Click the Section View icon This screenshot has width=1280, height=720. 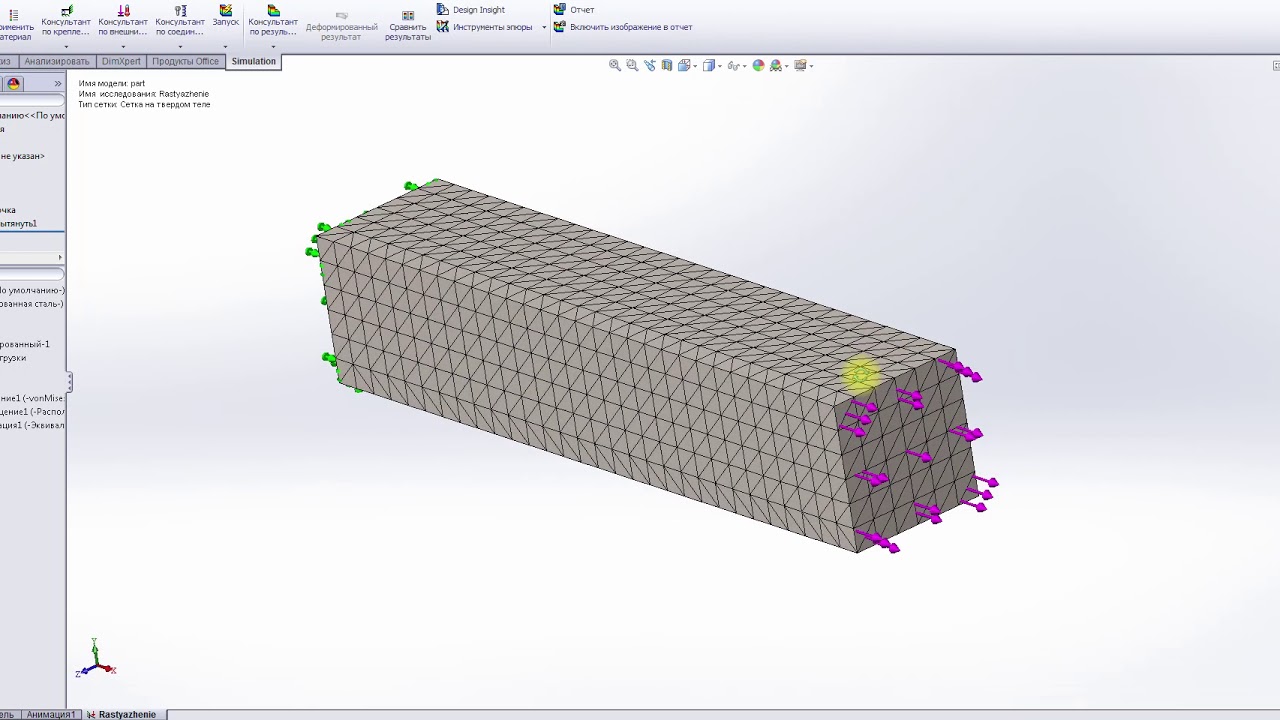(x=667, y=65)
